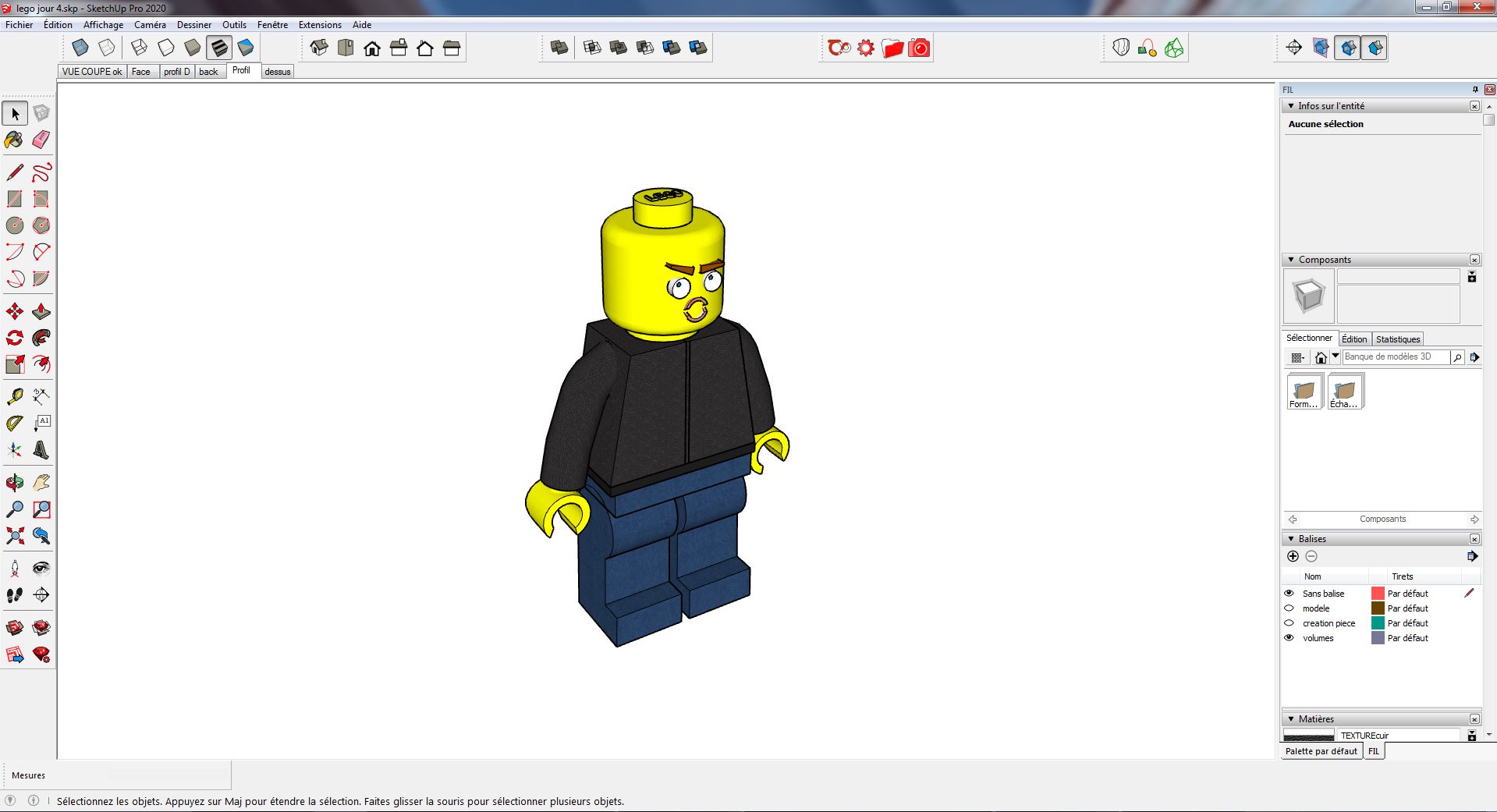
Task: Collapse the Infos sur l'entité panel
Action: pos(1291,106)
